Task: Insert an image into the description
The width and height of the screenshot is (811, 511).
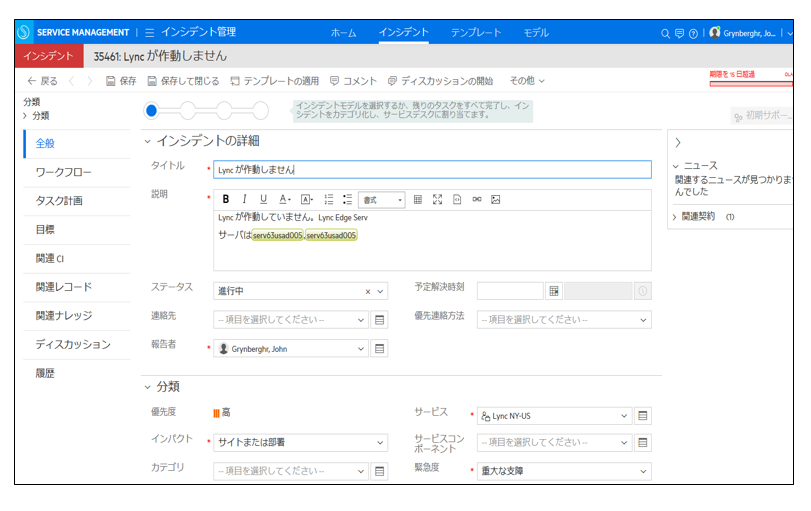Action: tap(495, 199)
